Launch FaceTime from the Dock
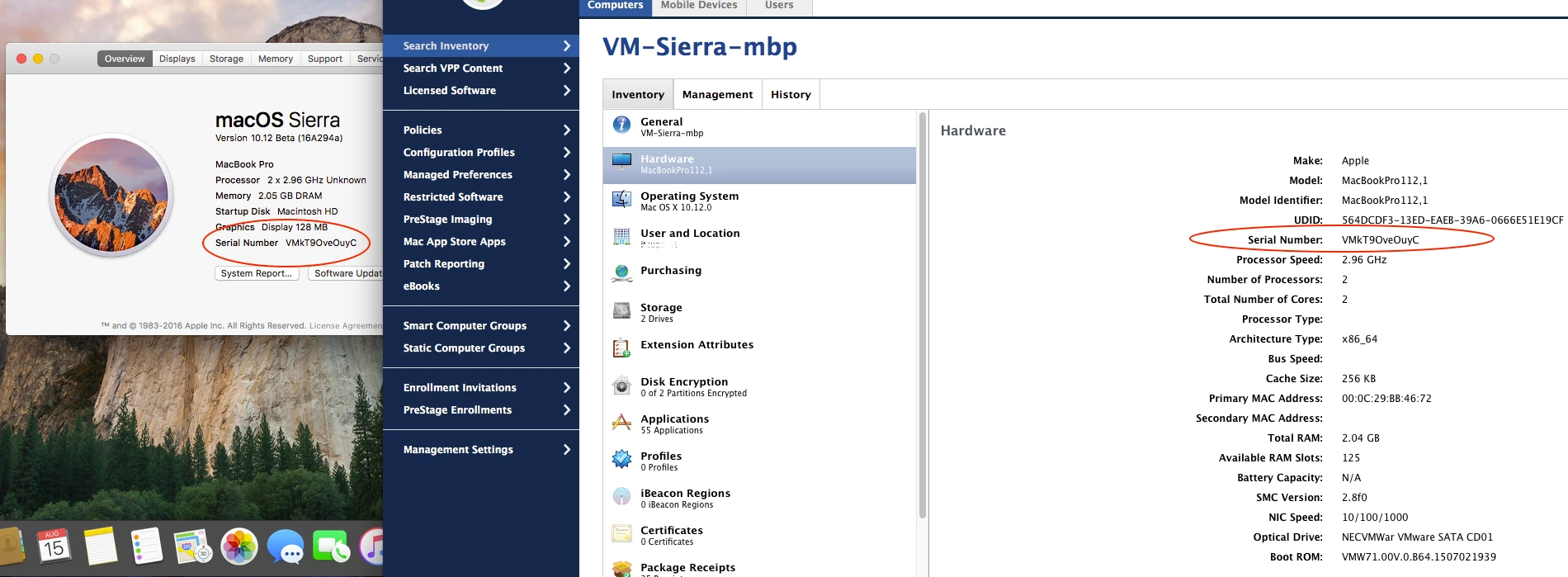 332,546
